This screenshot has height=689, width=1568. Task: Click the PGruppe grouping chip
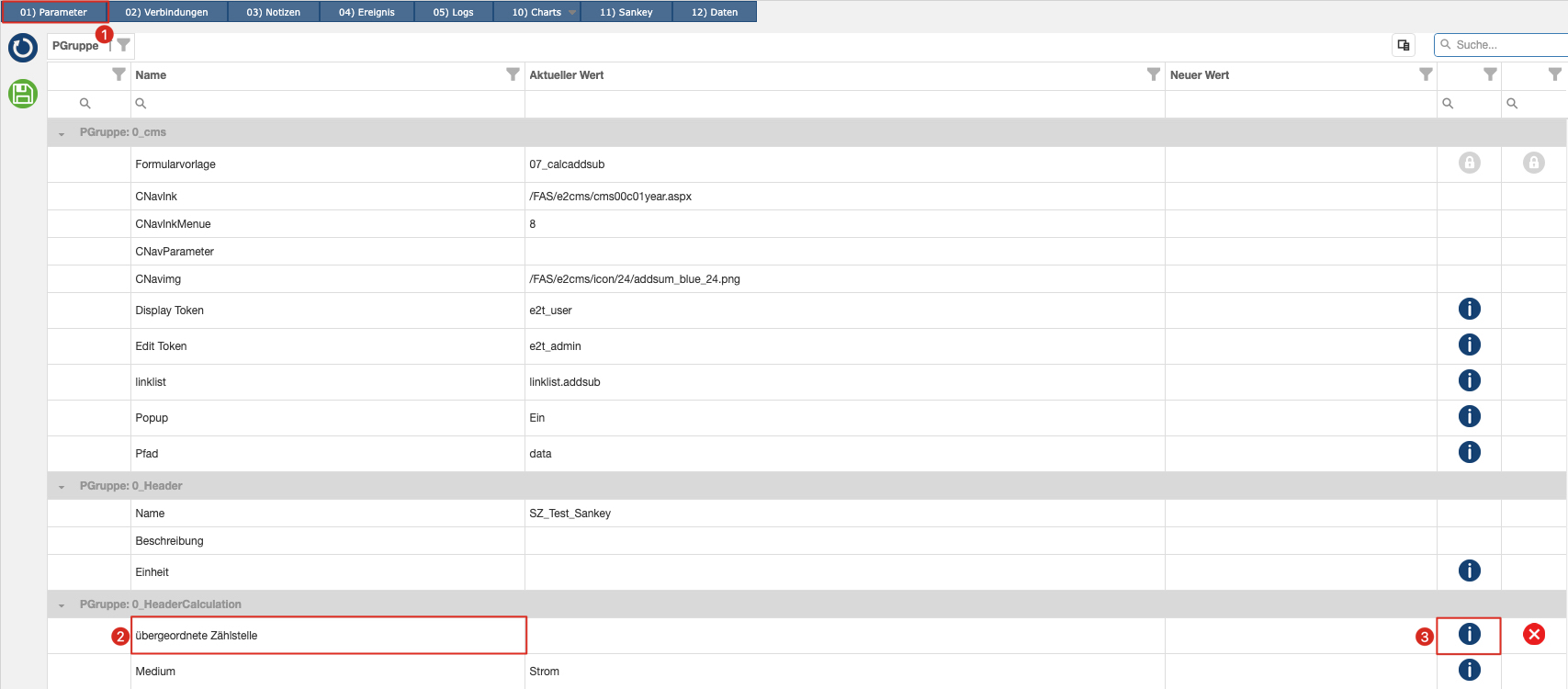point(75,46)
